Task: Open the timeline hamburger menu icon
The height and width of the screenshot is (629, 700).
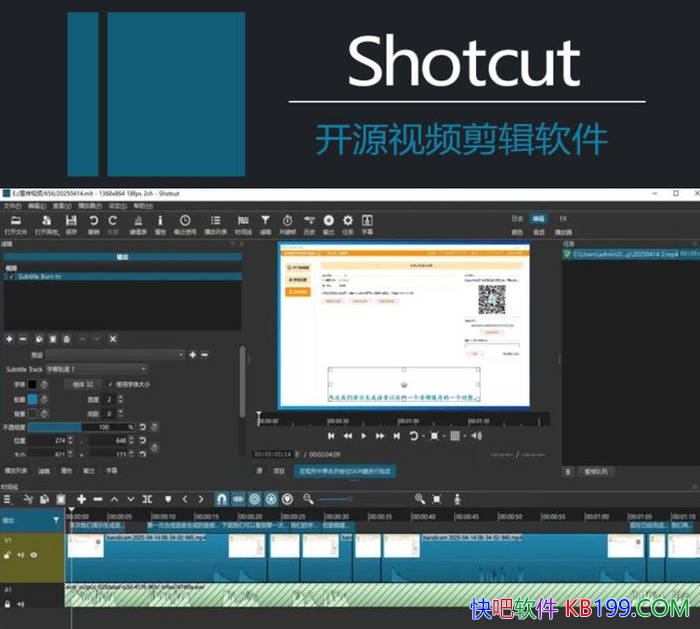Action: [x=7, y=499]
